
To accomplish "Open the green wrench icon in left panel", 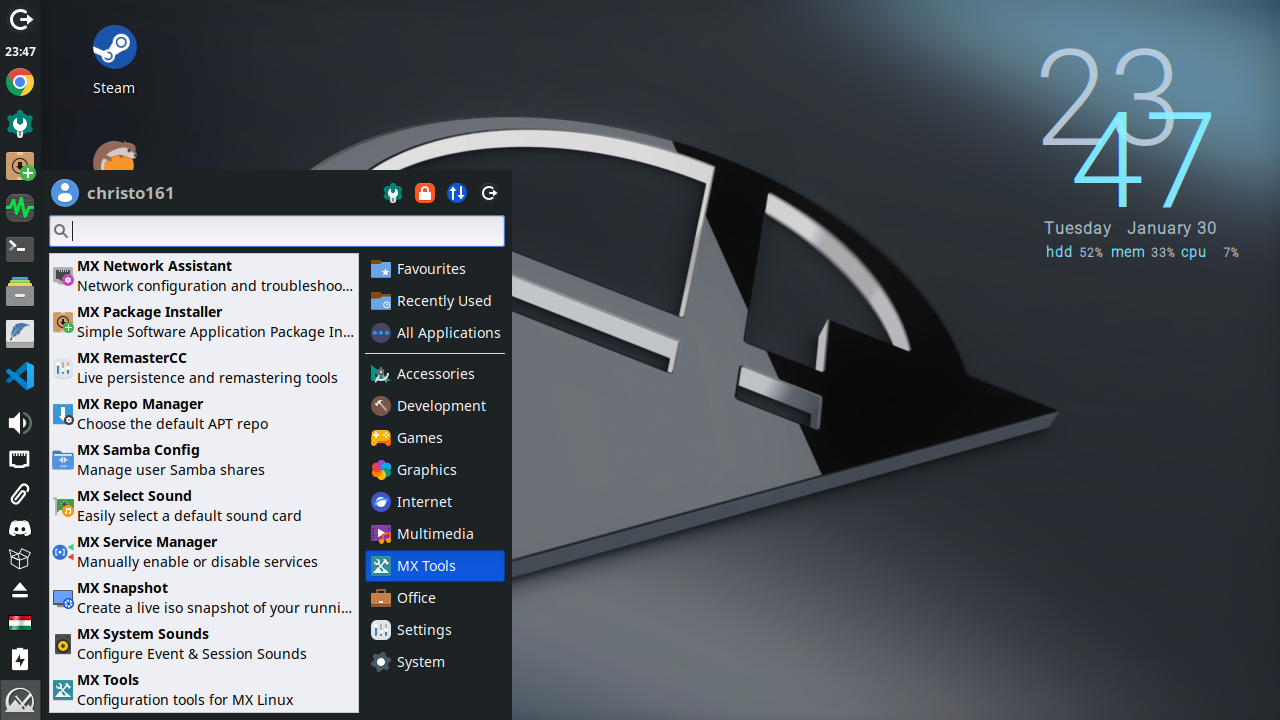I will pyautogui.click(x=20, y=124).
